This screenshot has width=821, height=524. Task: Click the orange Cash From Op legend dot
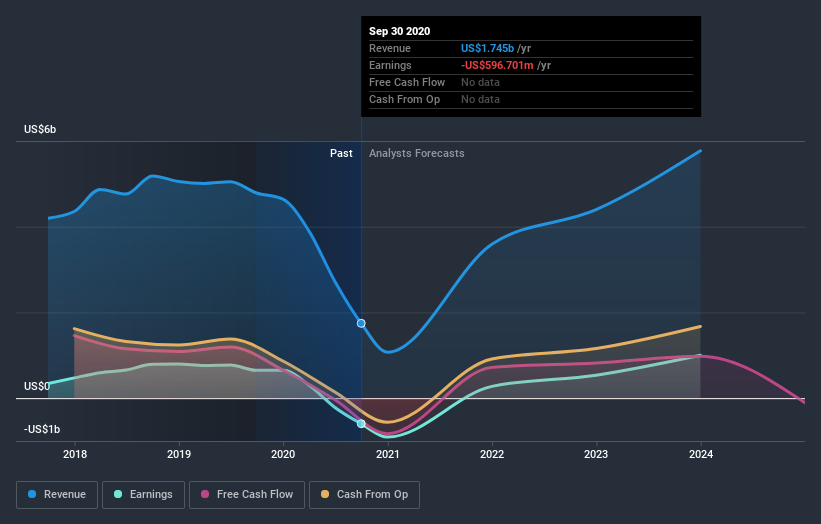325,494
